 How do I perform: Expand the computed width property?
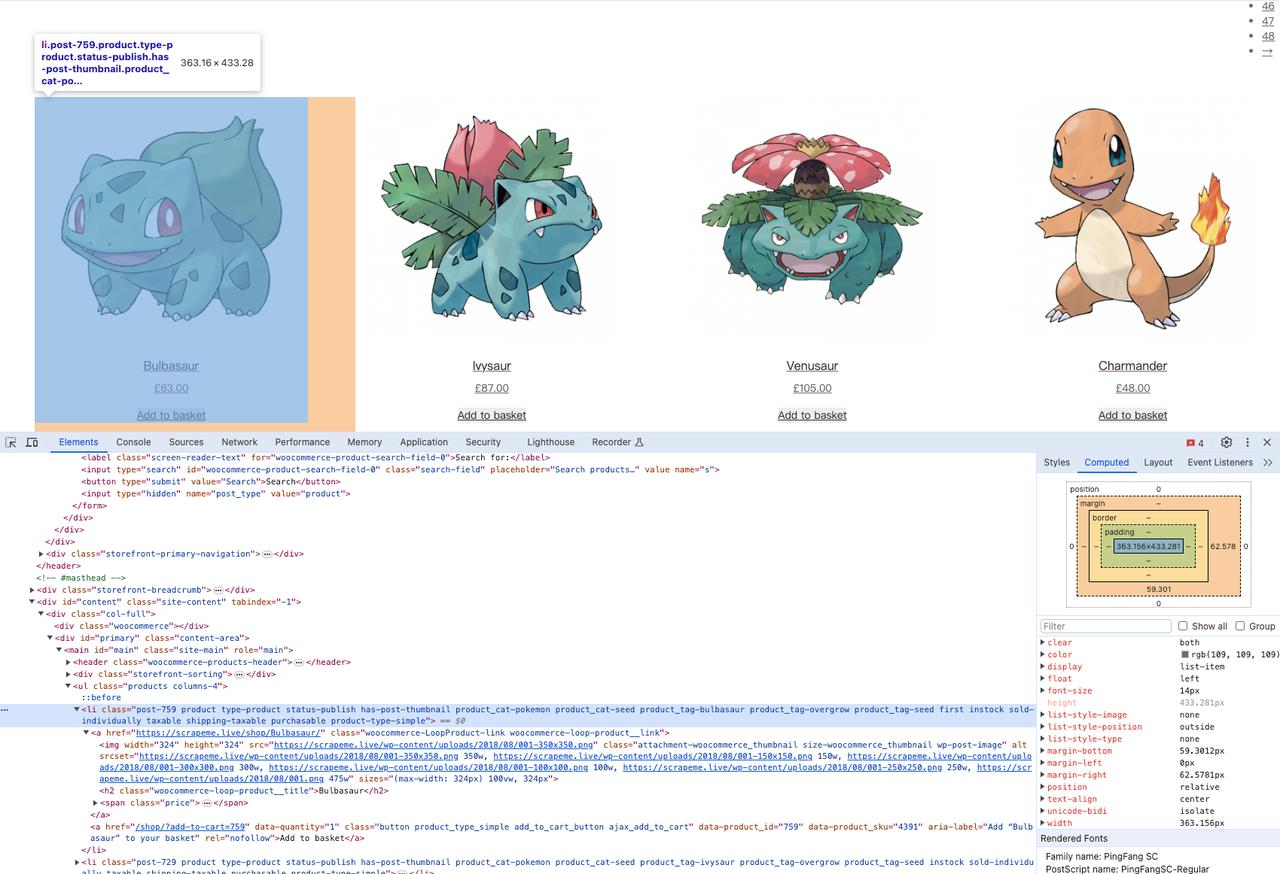(x=1043, y=823)
